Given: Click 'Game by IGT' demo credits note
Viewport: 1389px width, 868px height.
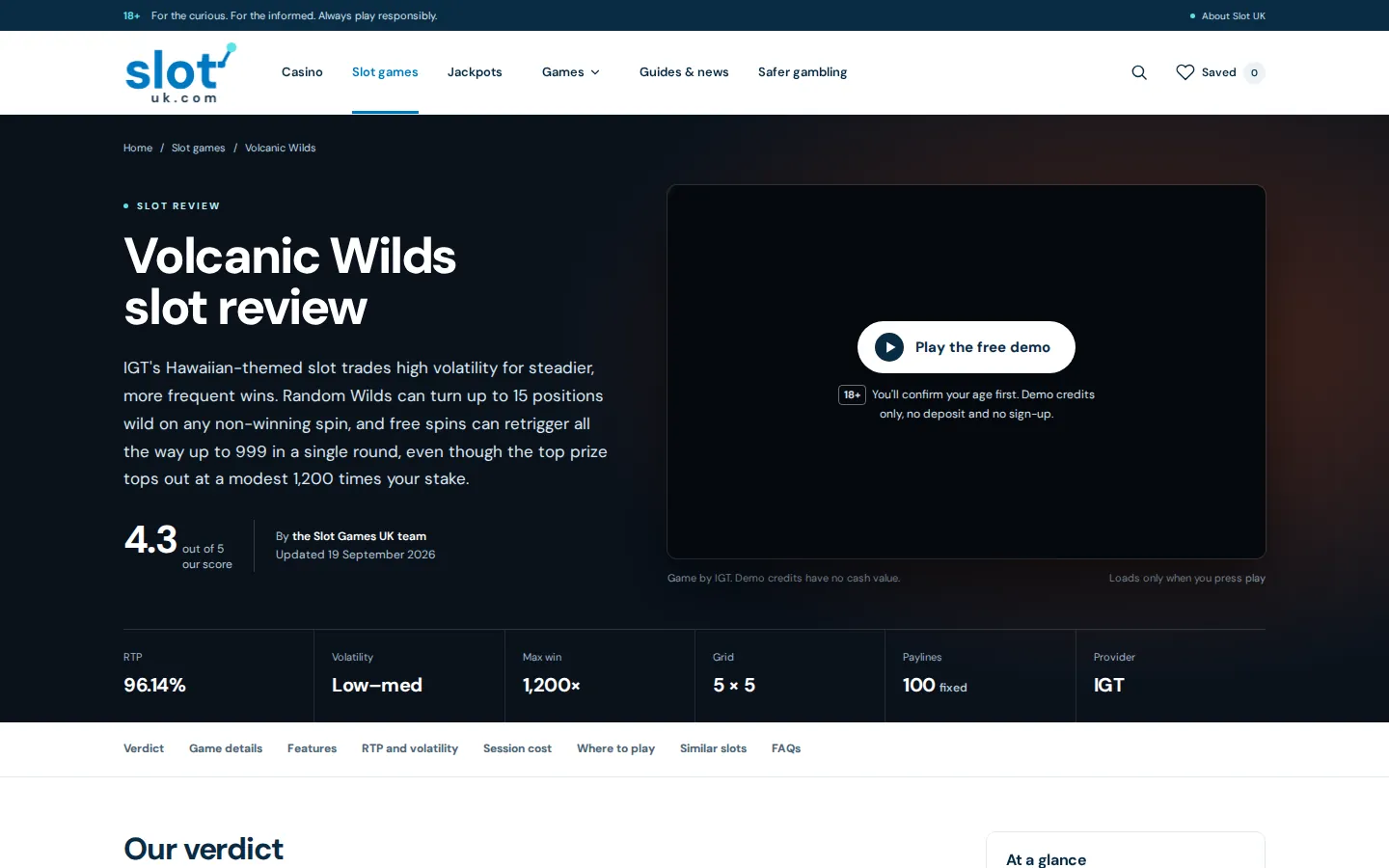Looking at the screenshot, I should [x=783, y=578].
